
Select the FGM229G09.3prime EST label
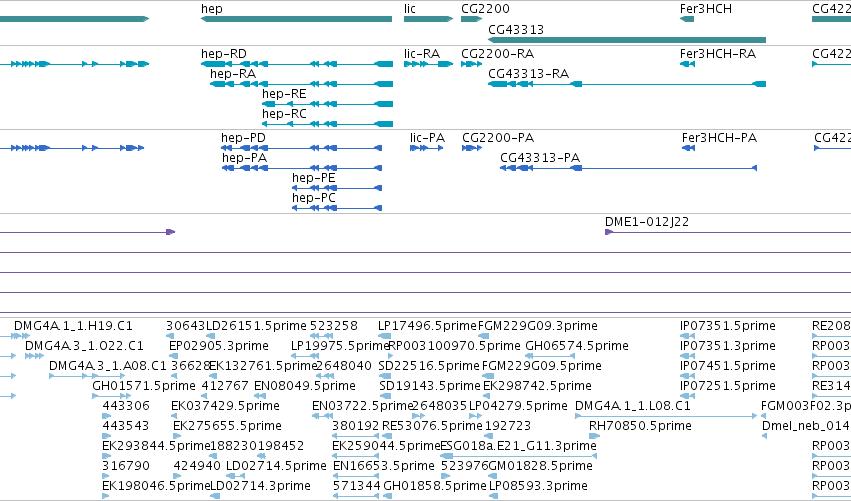(538, 326)
